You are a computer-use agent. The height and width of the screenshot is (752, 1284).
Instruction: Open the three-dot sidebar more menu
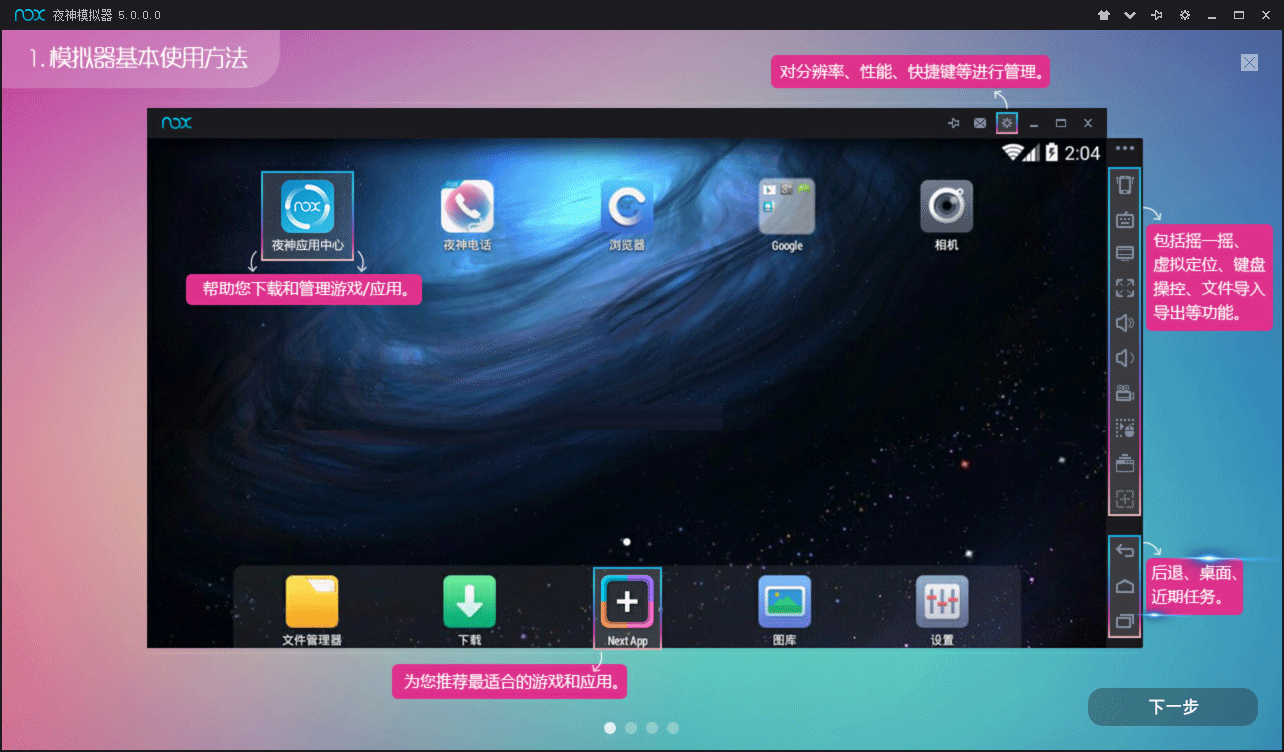pos(1126,149)
